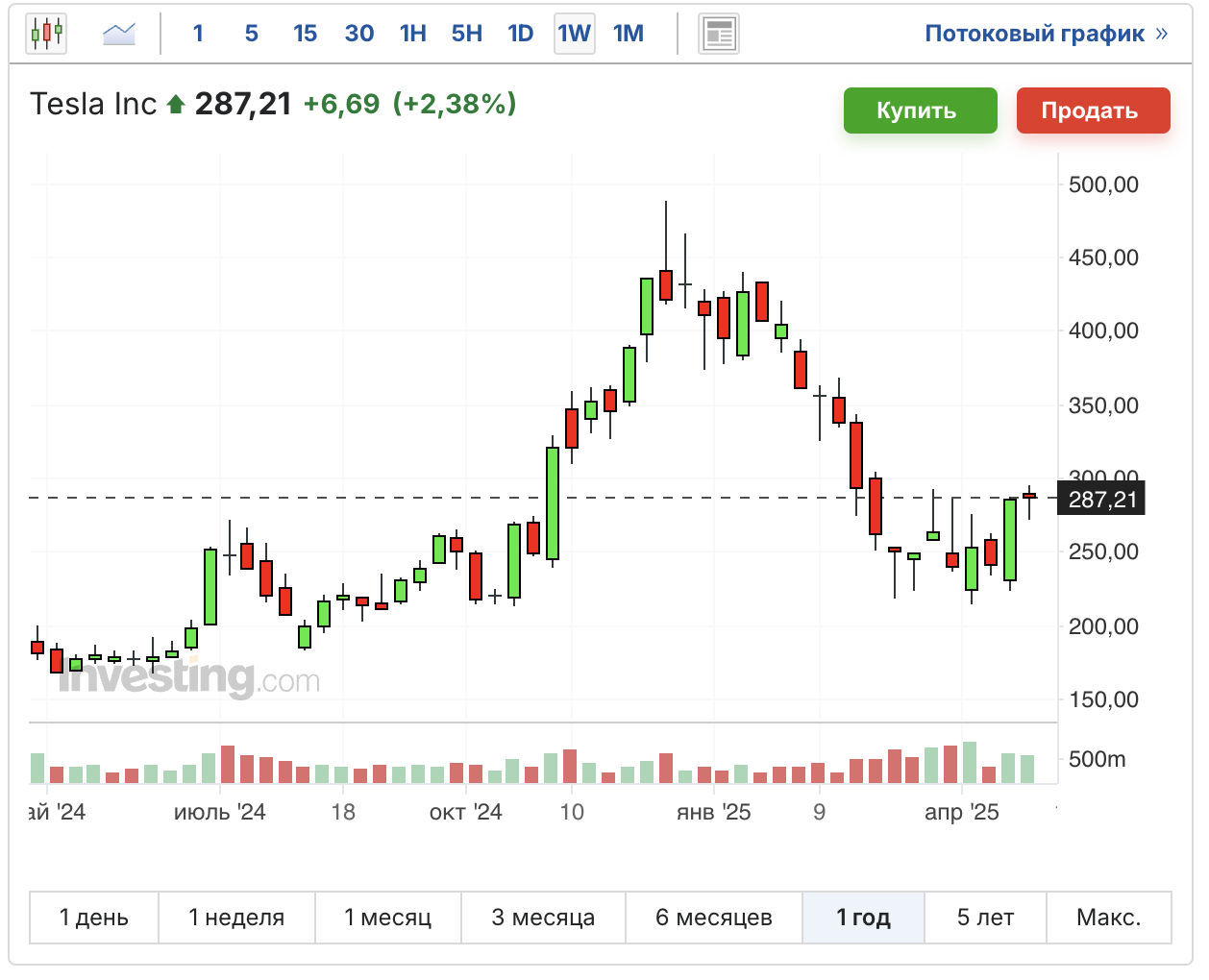Open the Потоковый график link
Screen dimensions: 1209x980
1047,34
